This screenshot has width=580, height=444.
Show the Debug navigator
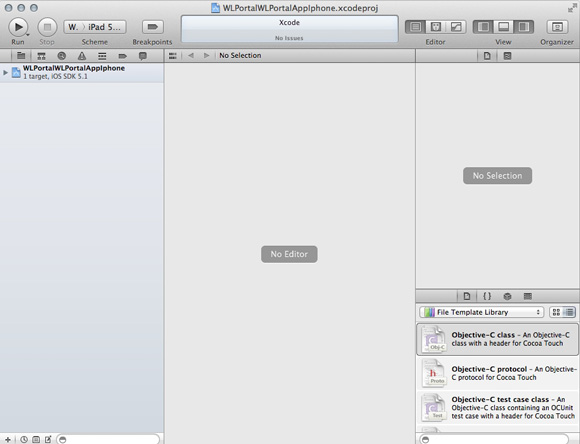click(x=102, y=56)
